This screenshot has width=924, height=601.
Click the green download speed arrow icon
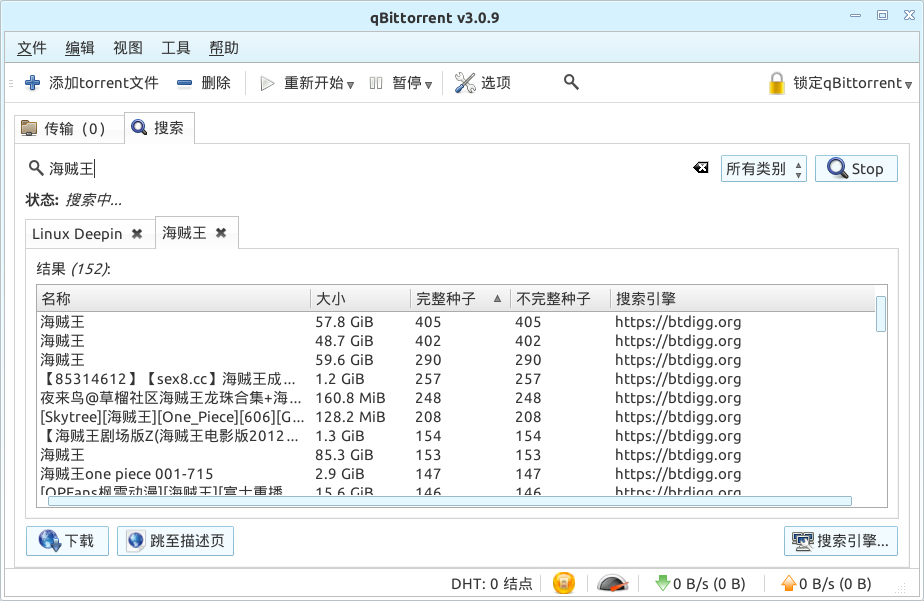662,583
